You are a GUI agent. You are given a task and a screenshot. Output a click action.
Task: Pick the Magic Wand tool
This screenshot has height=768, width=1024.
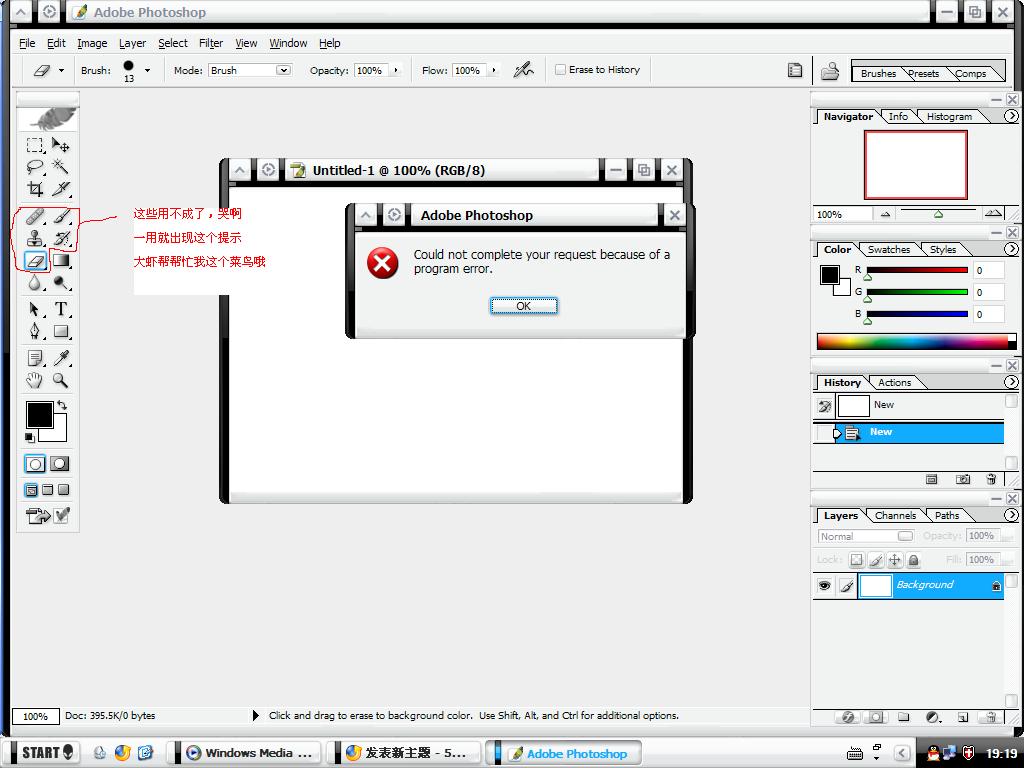click(x=61, y=167)
